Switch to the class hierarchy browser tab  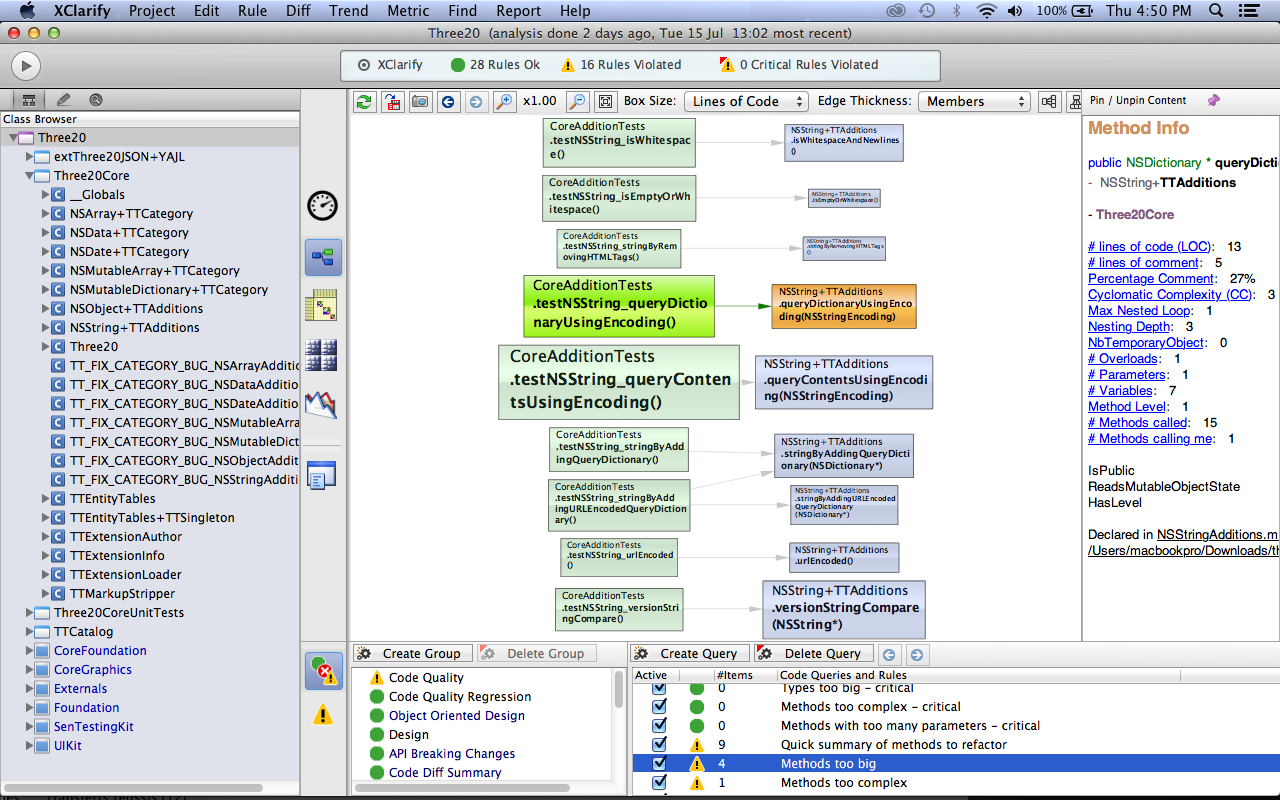tap(28, 100)
